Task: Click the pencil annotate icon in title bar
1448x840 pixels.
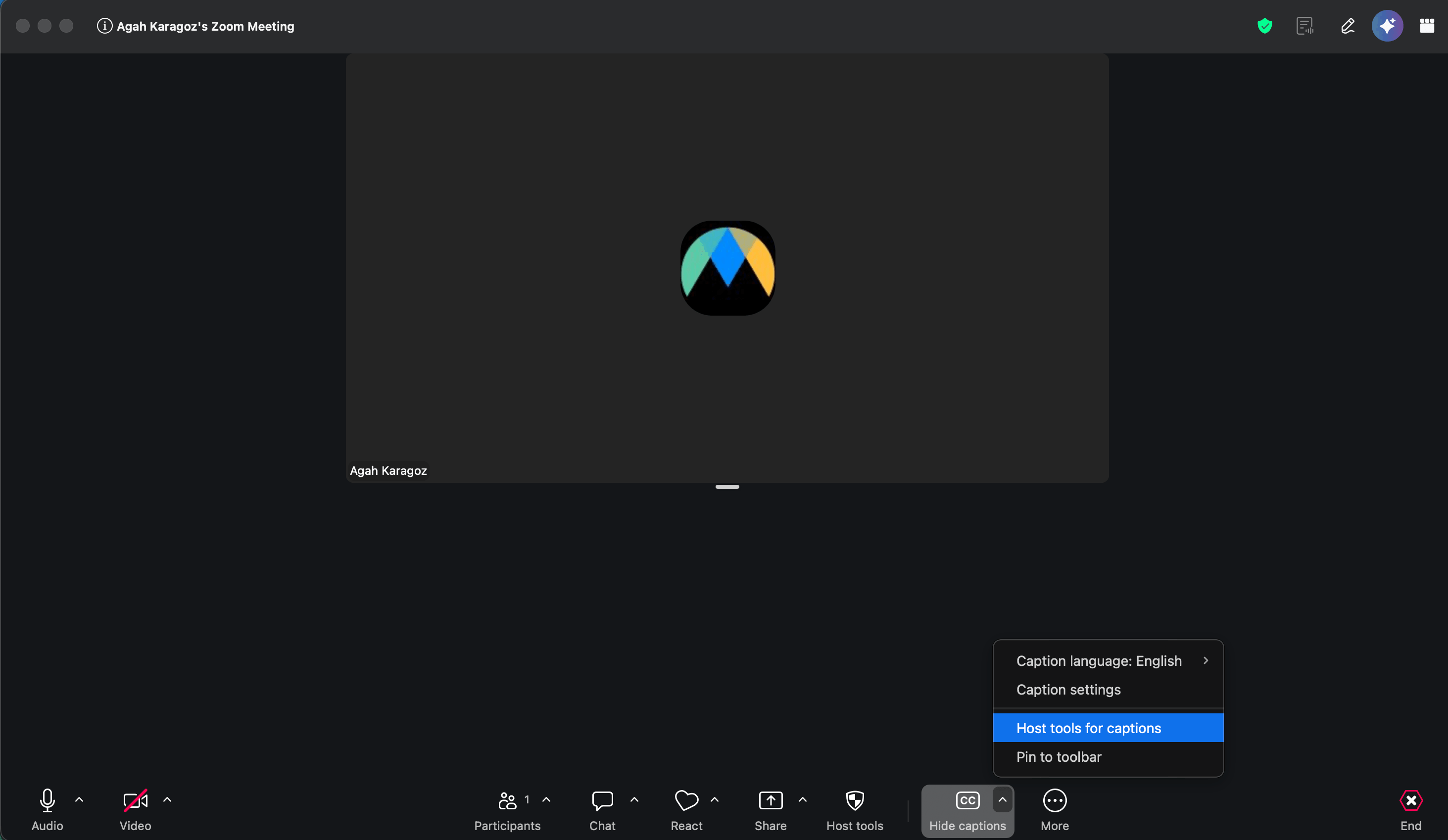Action: pyautogui.click(x=1348, y=26)
